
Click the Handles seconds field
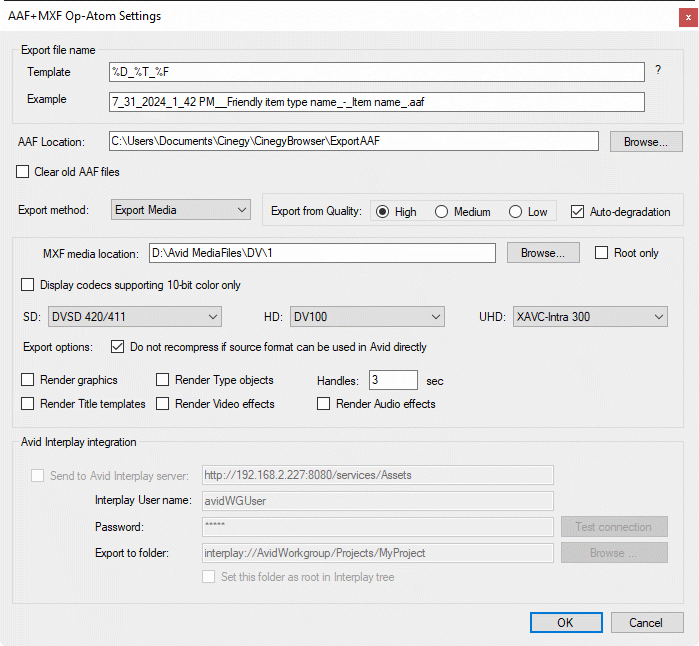(x=393, y=380)
